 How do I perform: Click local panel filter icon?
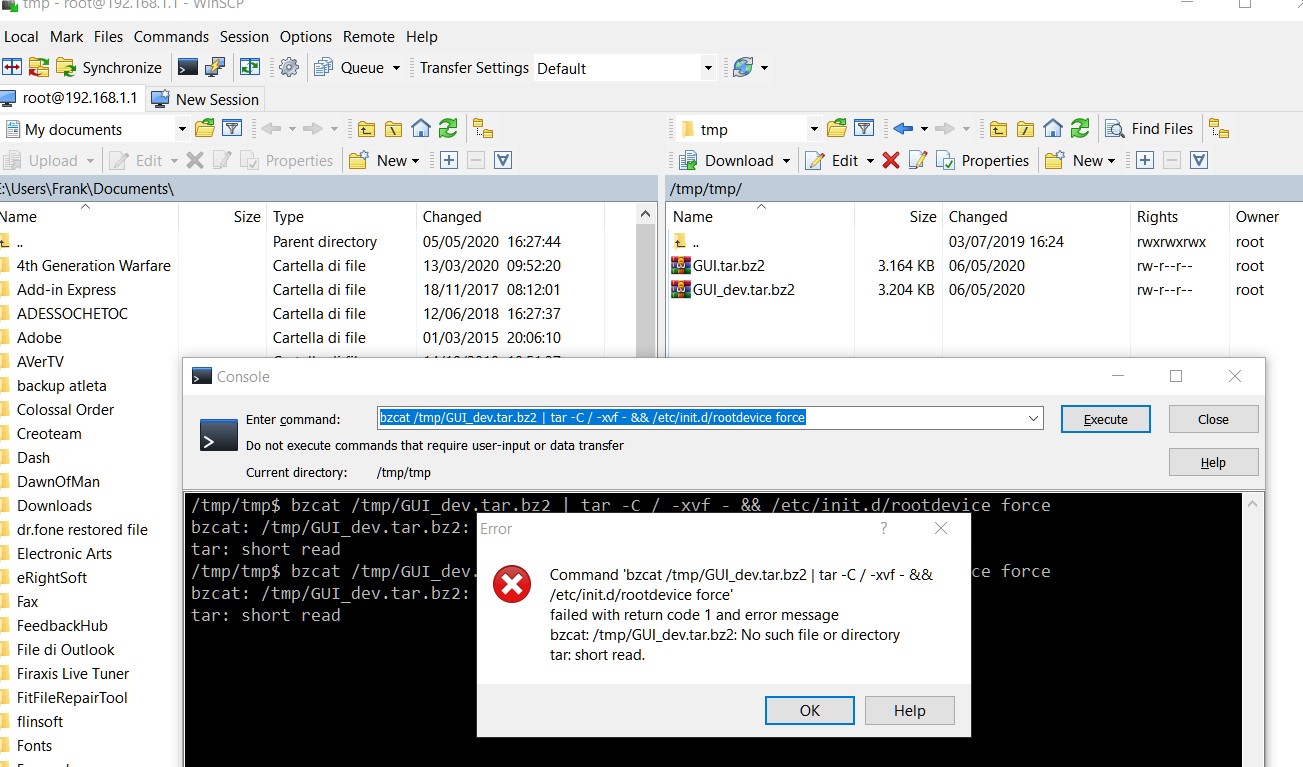coord(232,128)
